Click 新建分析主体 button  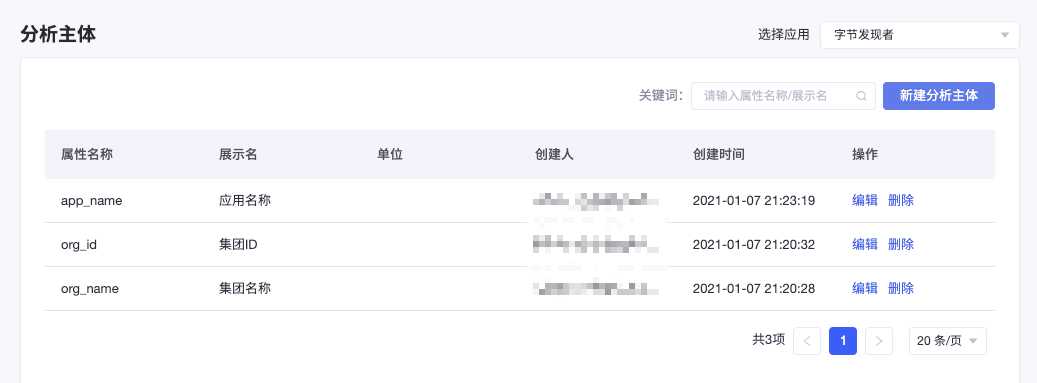pyautogui.click(x=938, y=96)
